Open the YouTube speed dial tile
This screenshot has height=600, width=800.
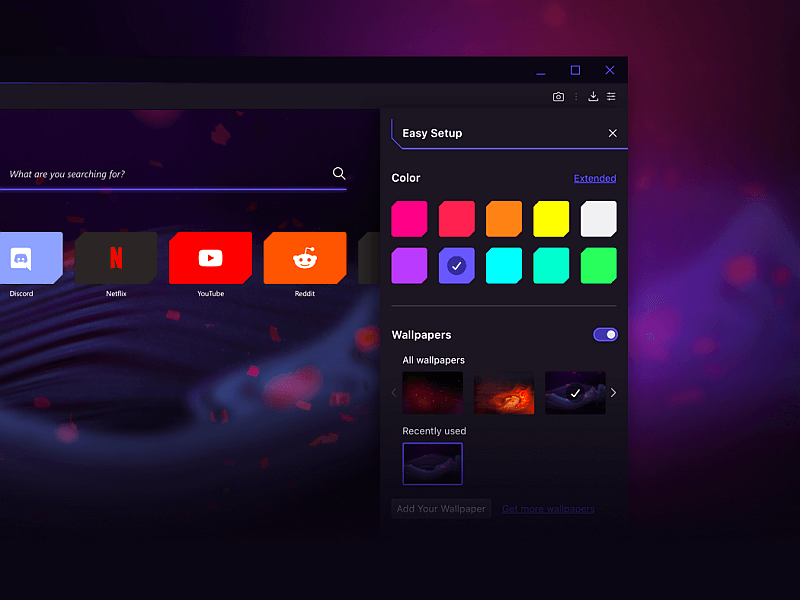pyautogui.click(x=210, y=258)
